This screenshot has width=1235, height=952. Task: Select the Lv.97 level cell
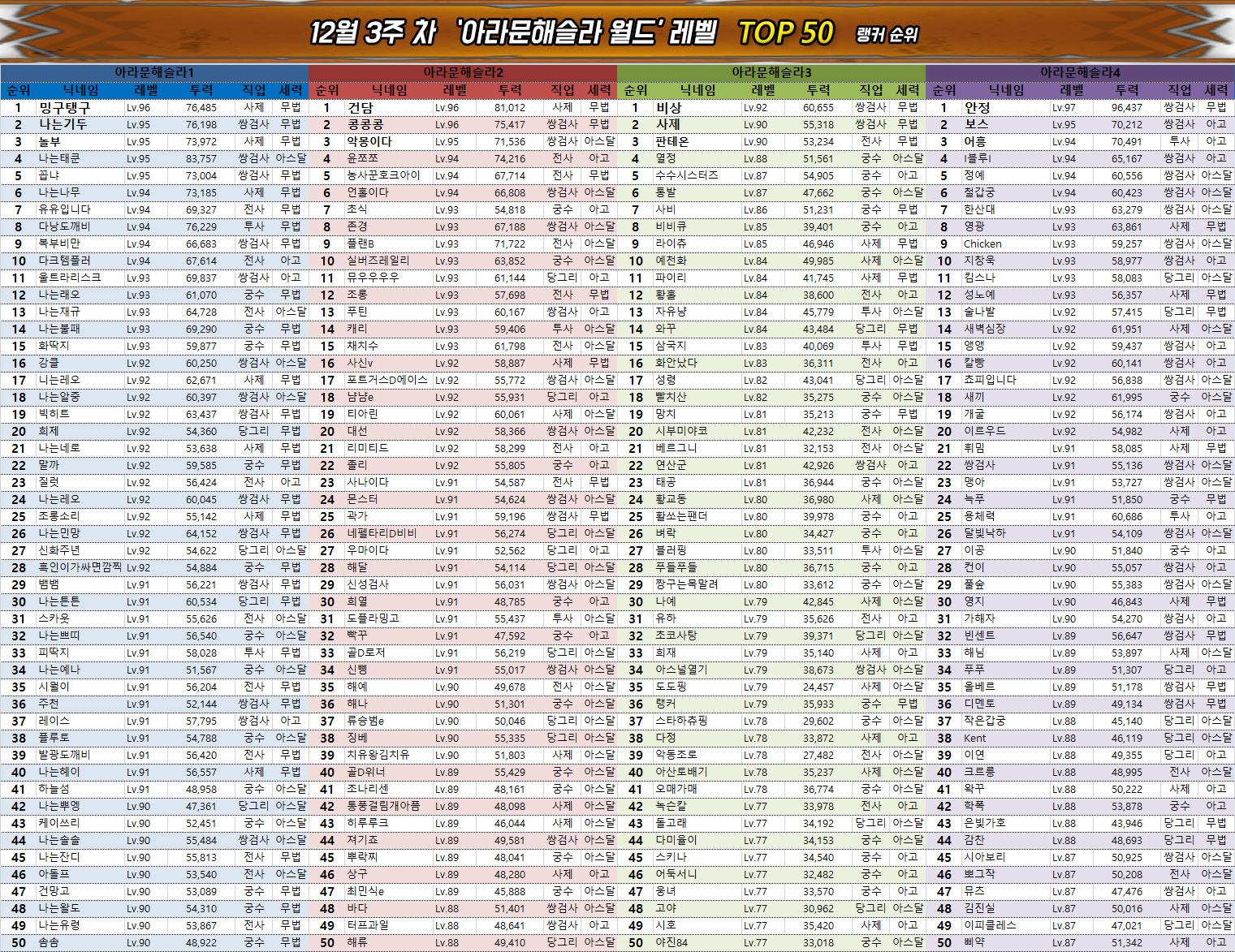pyautogui.click(x=1064, y=107)
